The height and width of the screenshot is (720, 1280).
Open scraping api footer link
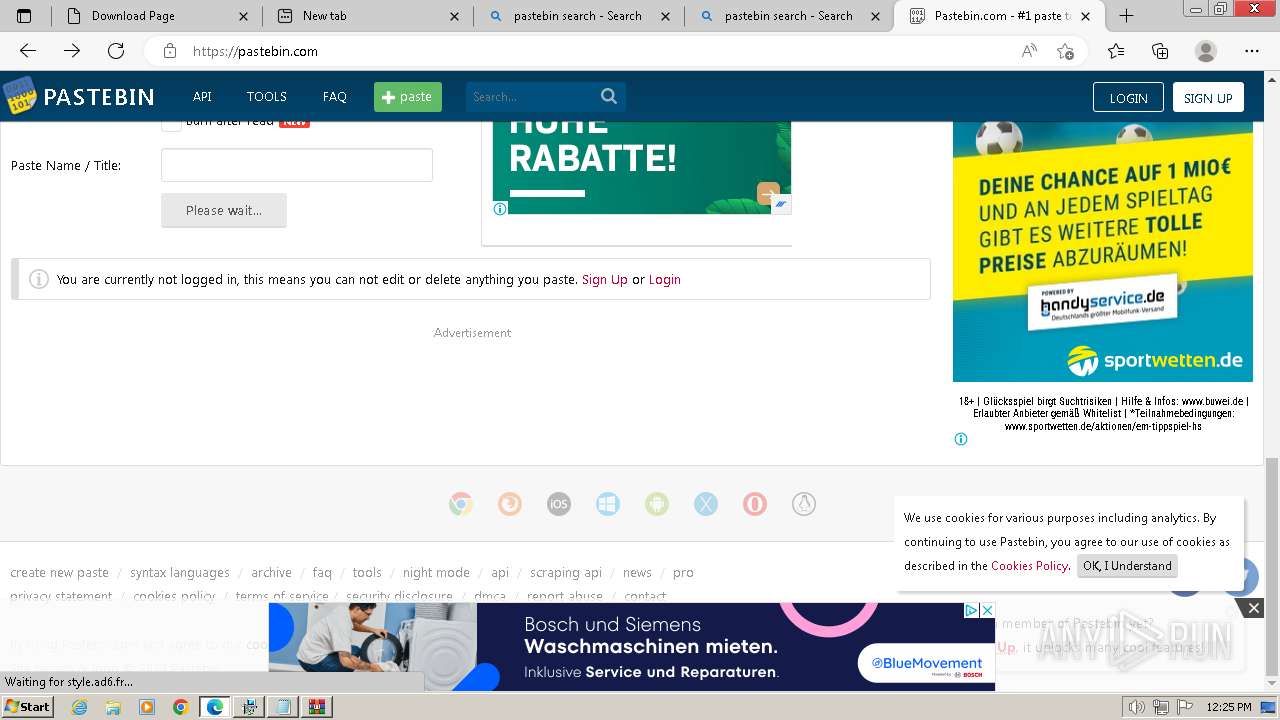(566, 573)
